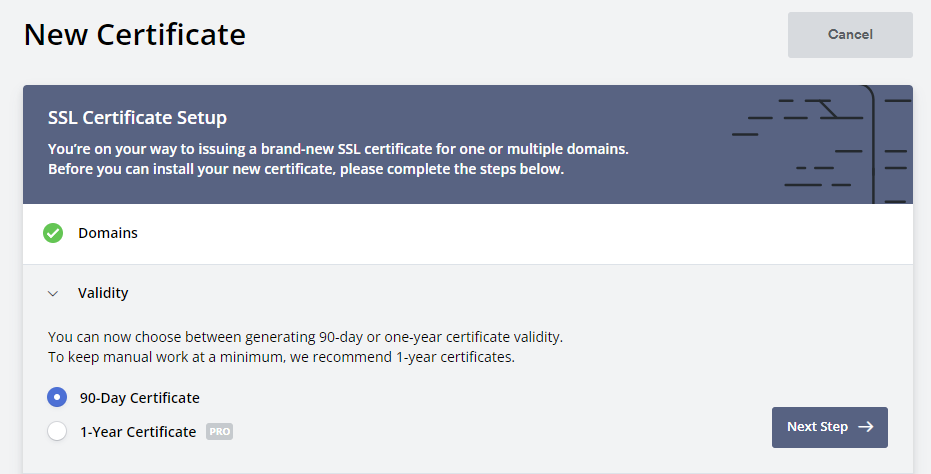Click the line 'Before you can install your new certificate…'
The width and height of the screenshot is (931, 474).
pos(306,169)
